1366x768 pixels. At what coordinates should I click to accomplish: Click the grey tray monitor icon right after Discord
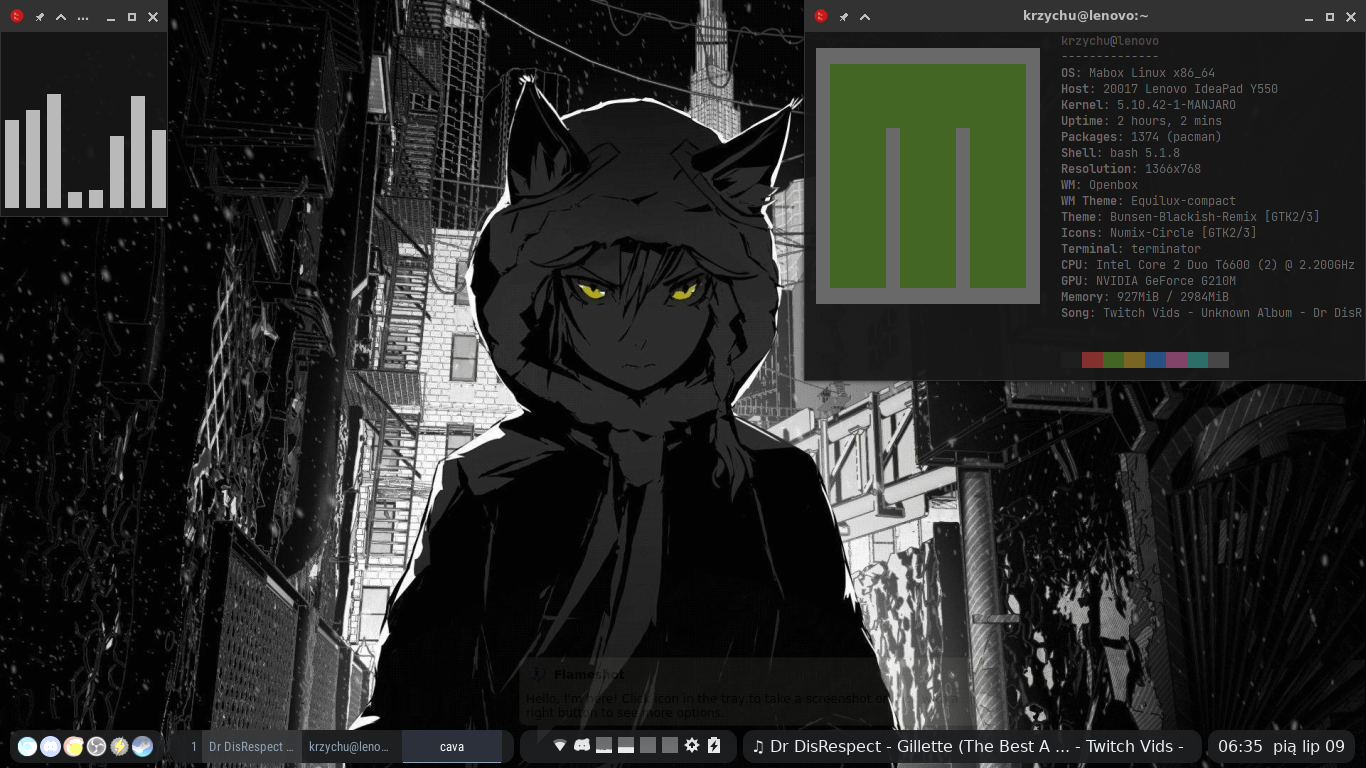click(604, 745)
